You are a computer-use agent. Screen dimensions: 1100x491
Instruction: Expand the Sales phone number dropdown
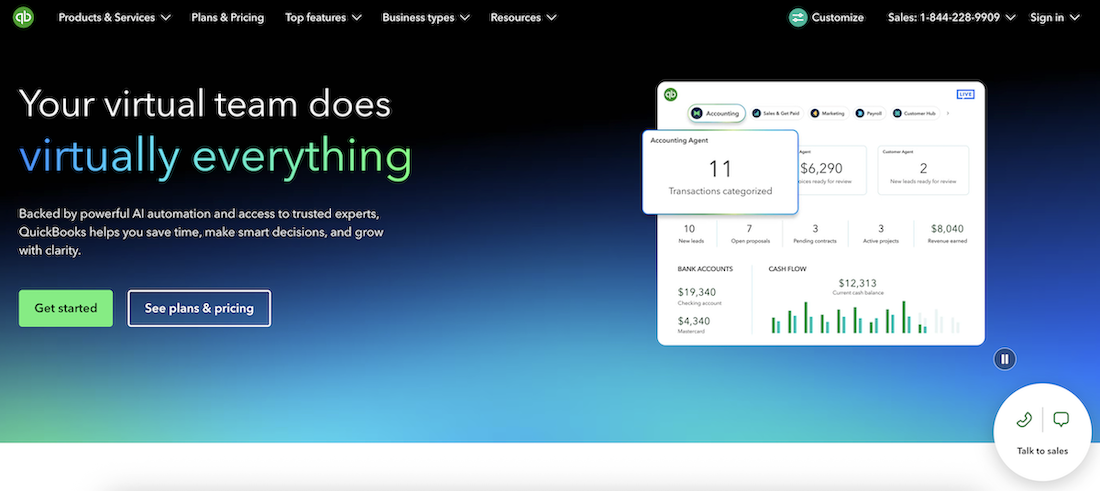tap(951, 18)
